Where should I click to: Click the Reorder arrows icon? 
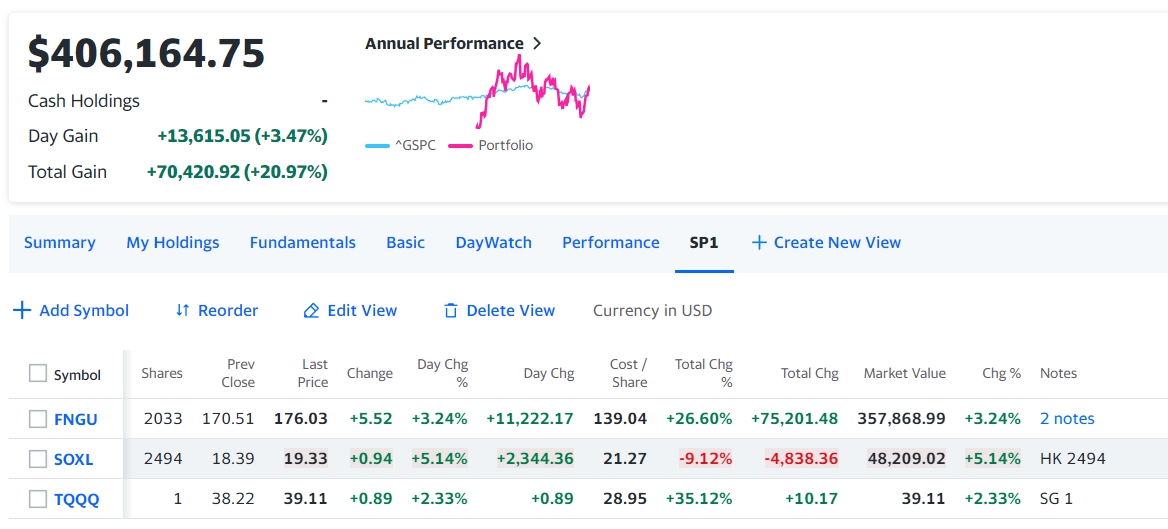click(x=182, y=311)
